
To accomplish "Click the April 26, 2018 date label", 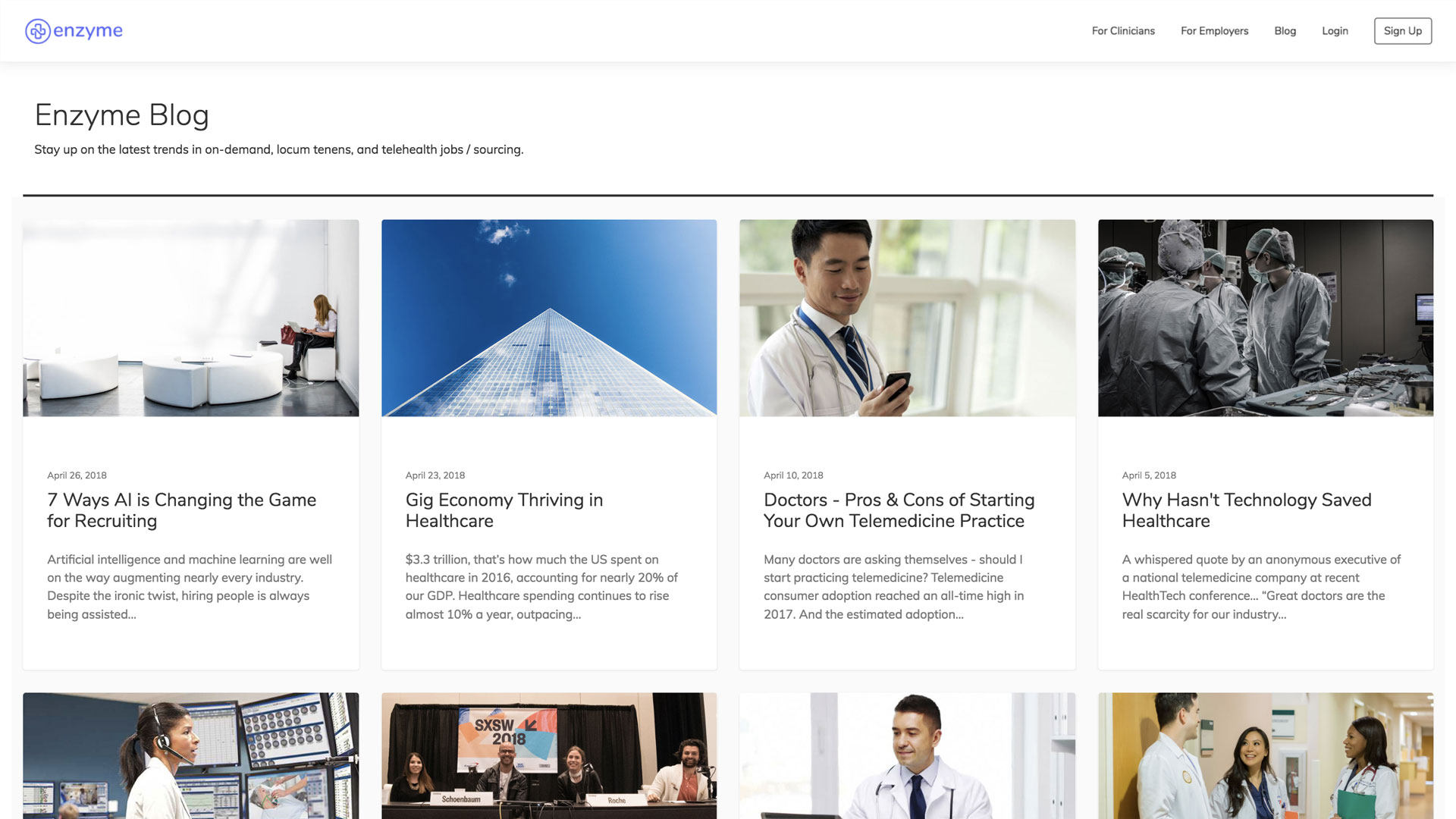I will tap(77, 475).
